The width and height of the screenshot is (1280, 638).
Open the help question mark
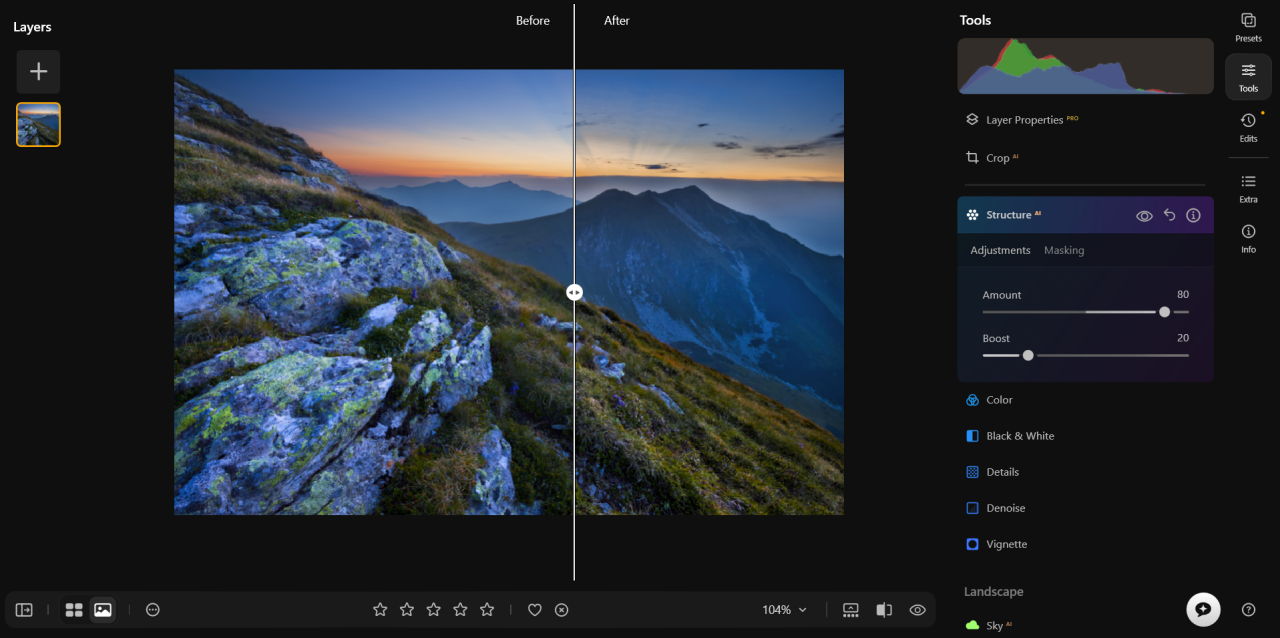tap(1248, 609)
